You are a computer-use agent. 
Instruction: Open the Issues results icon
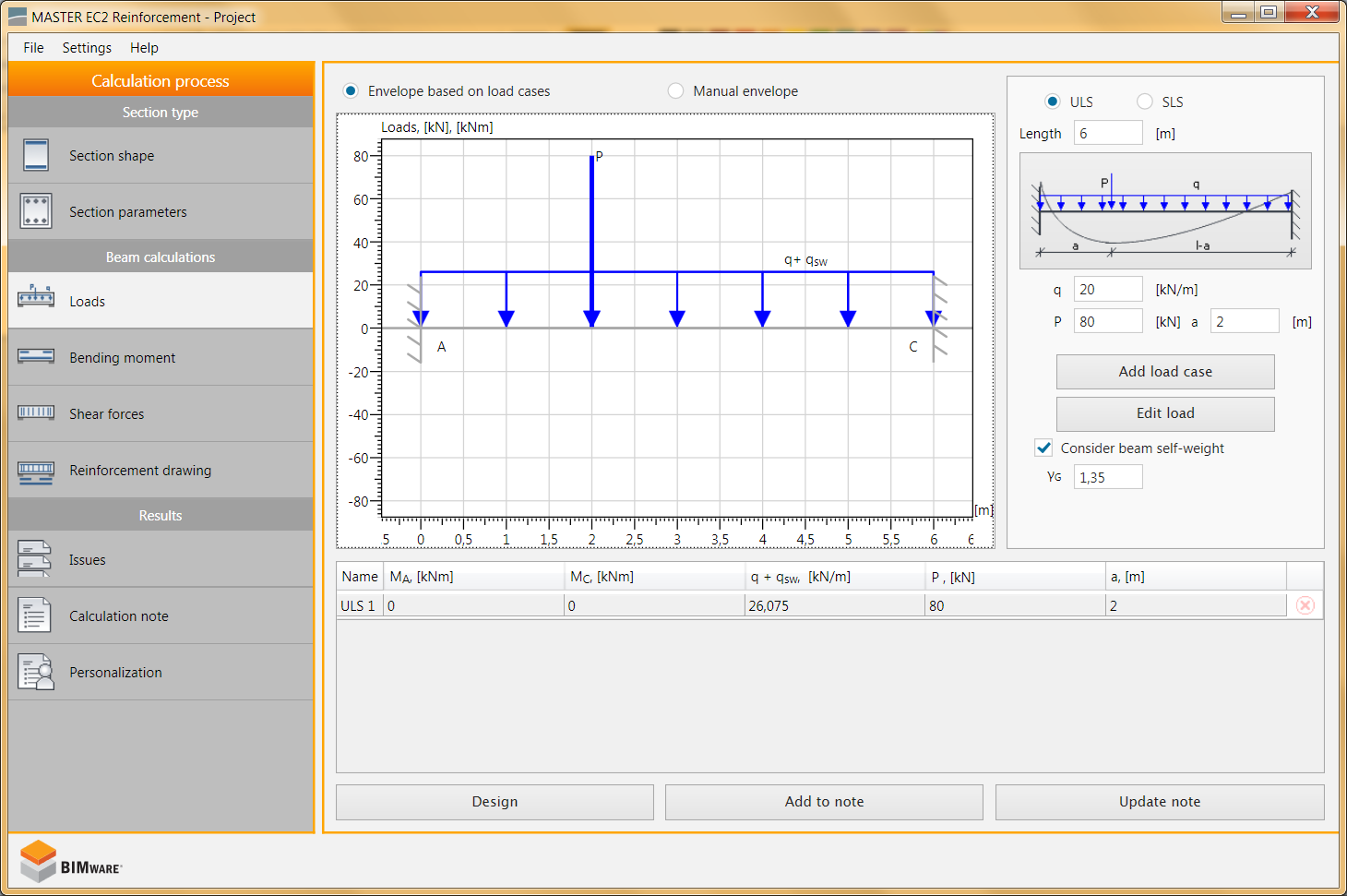[35, 559]
